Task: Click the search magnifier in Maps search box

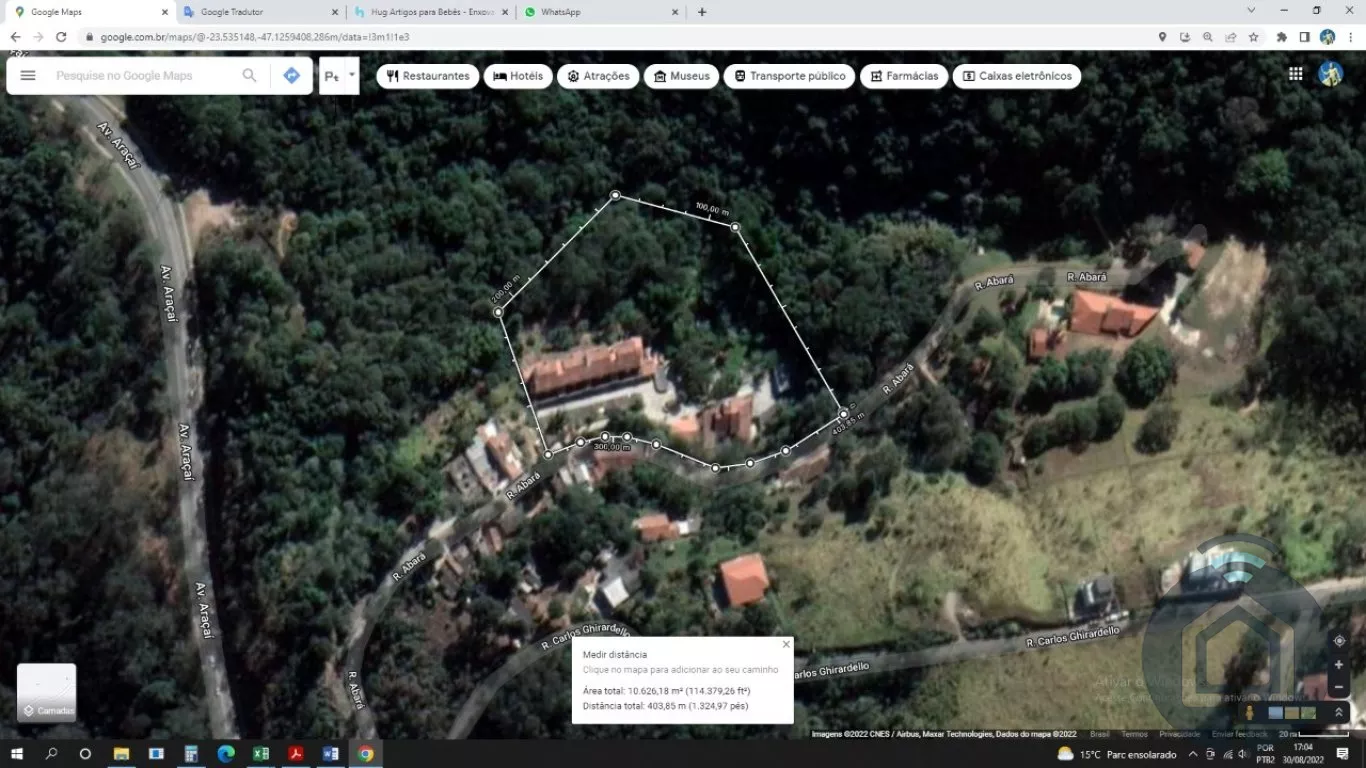Action: point(249,76)
